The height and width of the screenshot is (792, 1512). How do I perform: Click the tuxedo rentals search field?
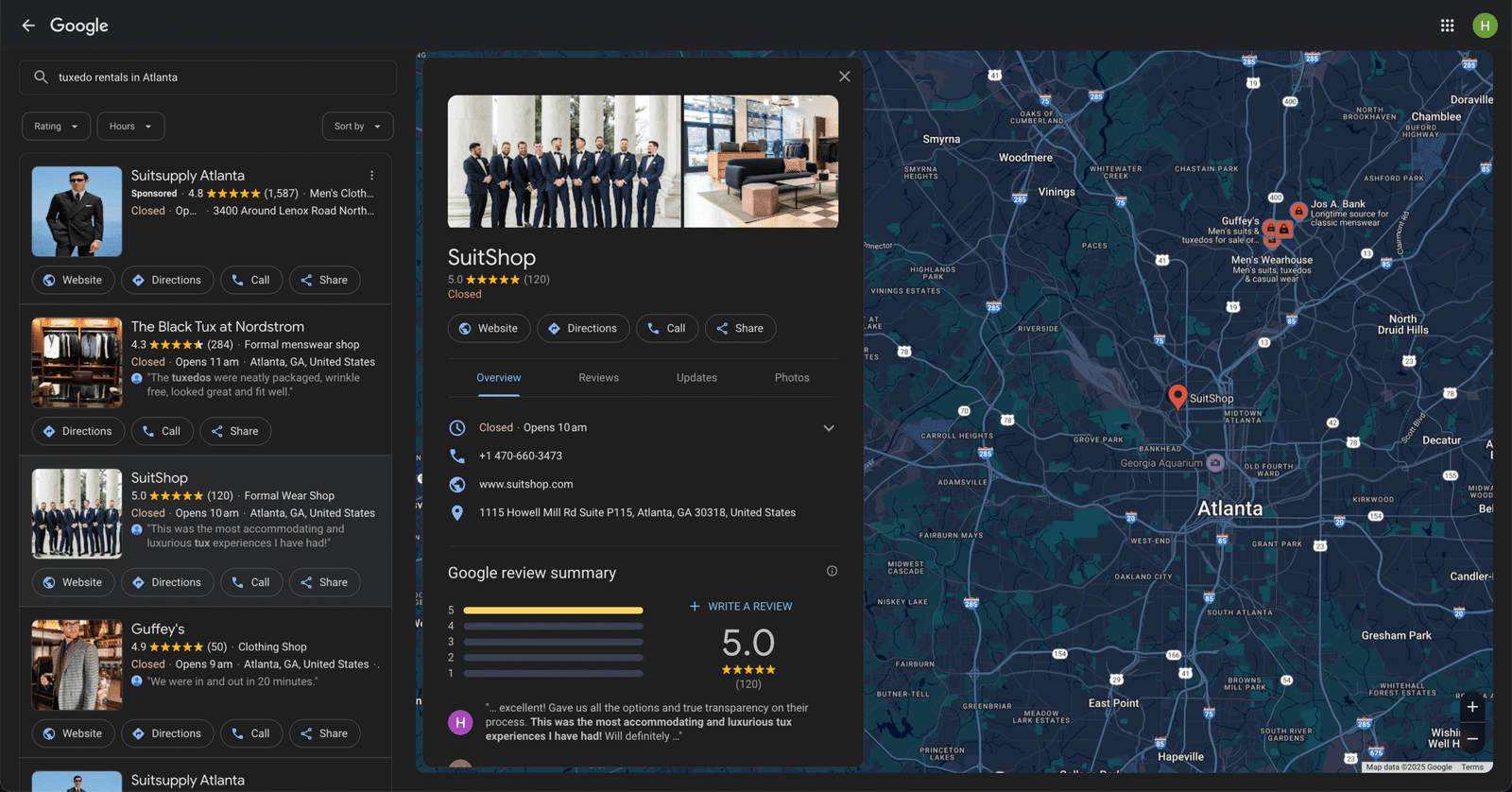[x=208, y=77]
